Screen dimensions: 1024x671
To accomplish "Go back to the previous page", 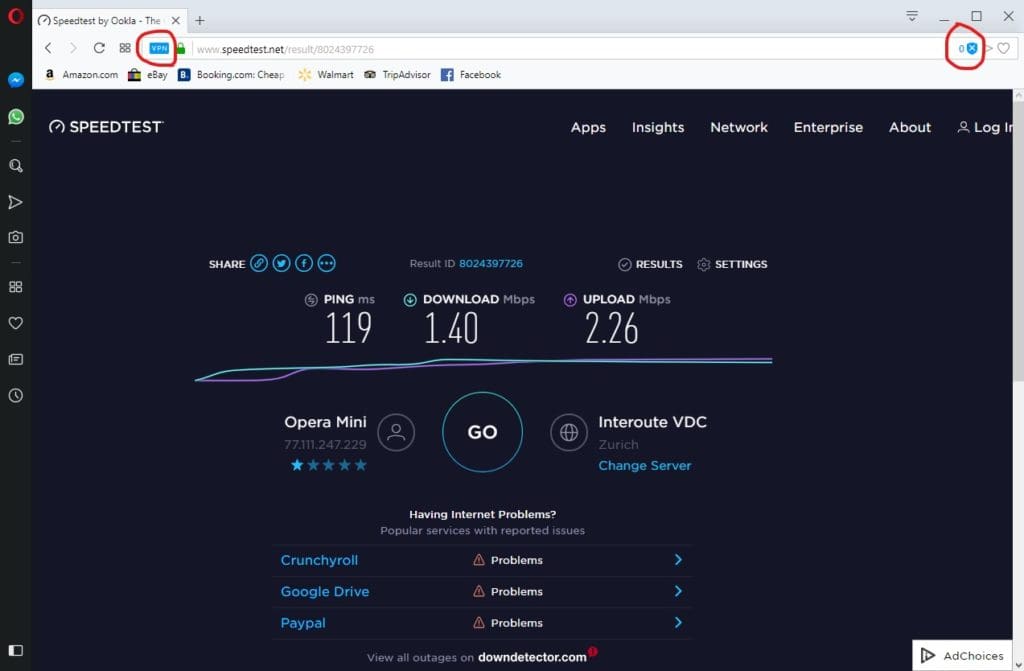I will pyautogui.click(x=48, y=48).
